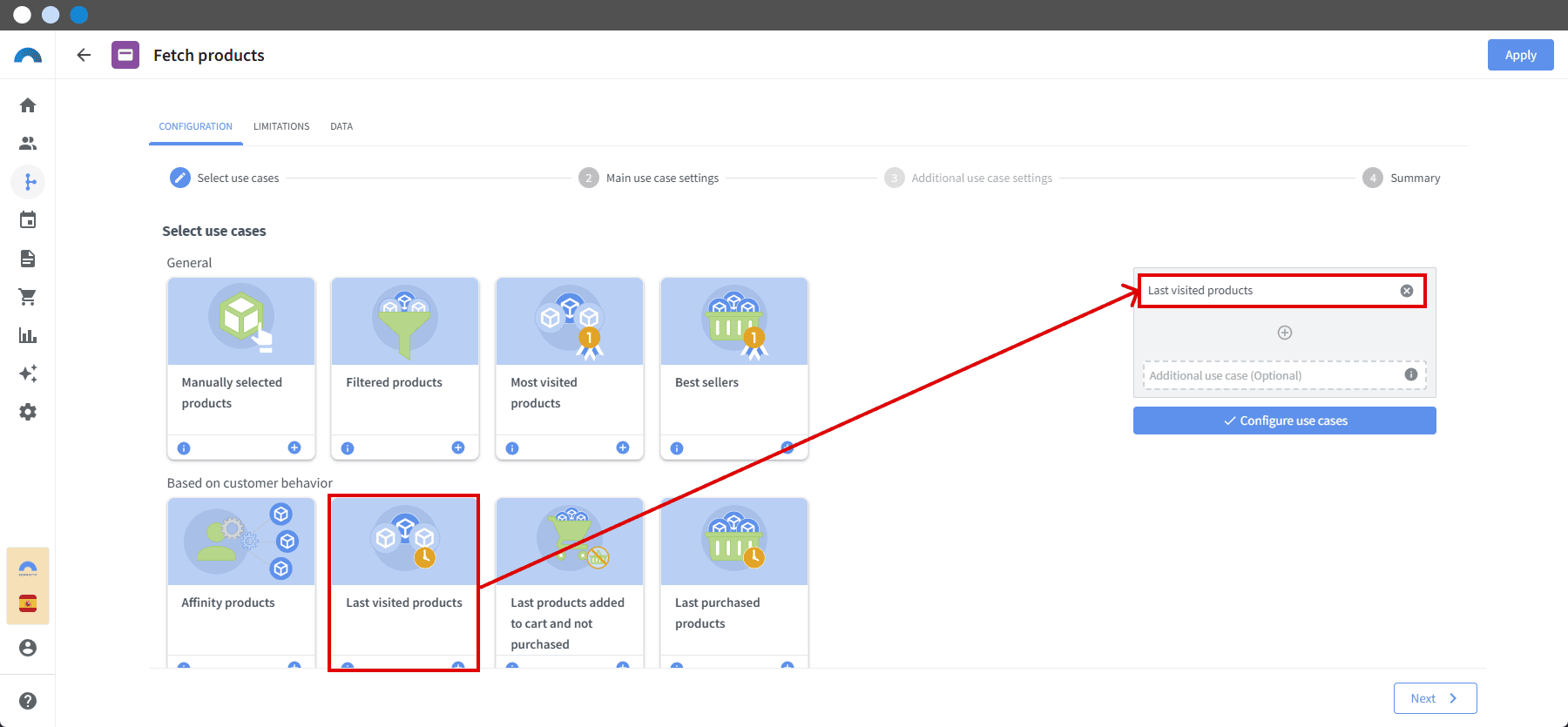1568x727 pixels.
Task: Select the Last purchased products card image
Action: coord(734,542)
